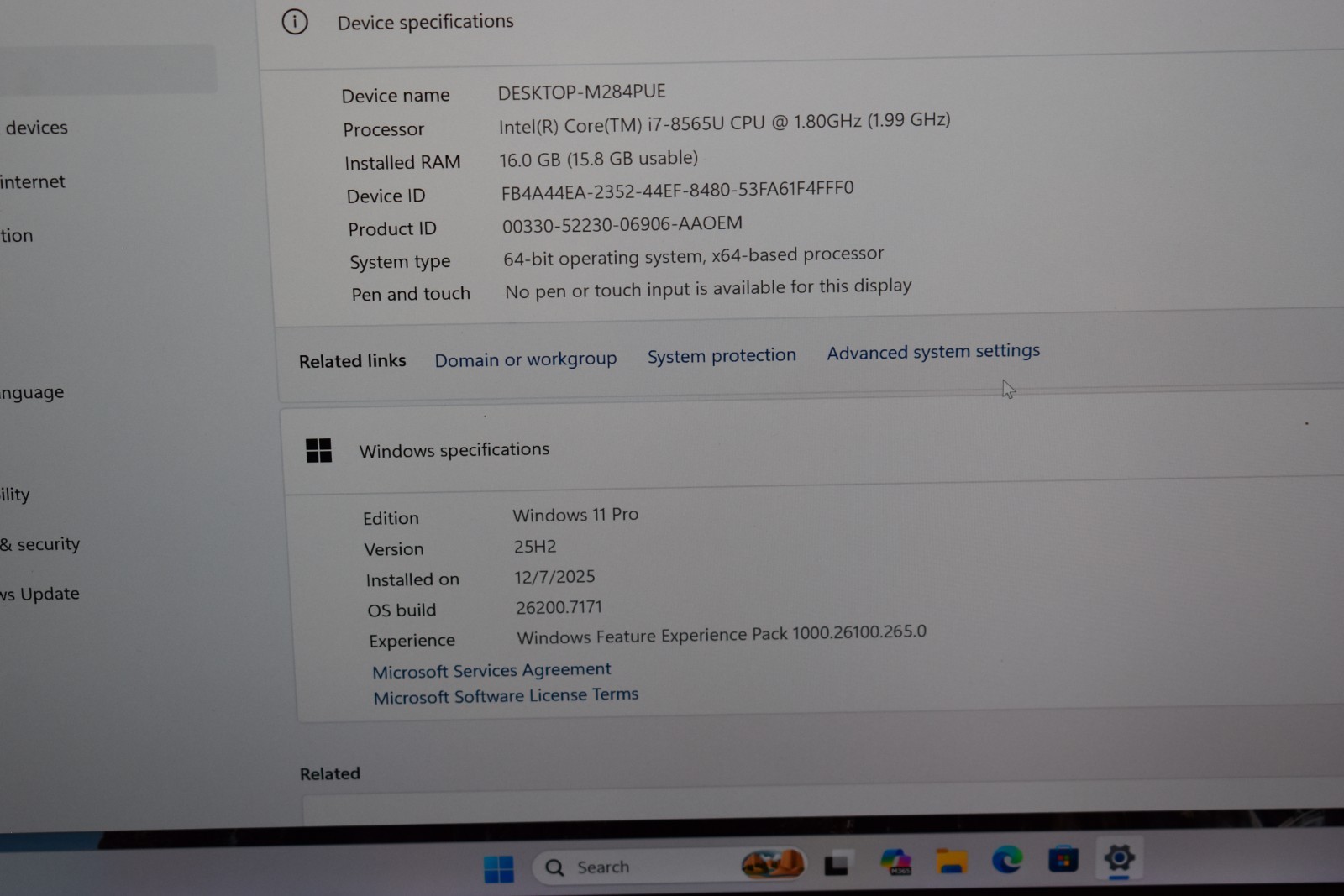Image resolution: width=1344 pixels, height=896 pixels.
Task: Select the sidebar item ending in 'tion'
Action: (17, 236)
